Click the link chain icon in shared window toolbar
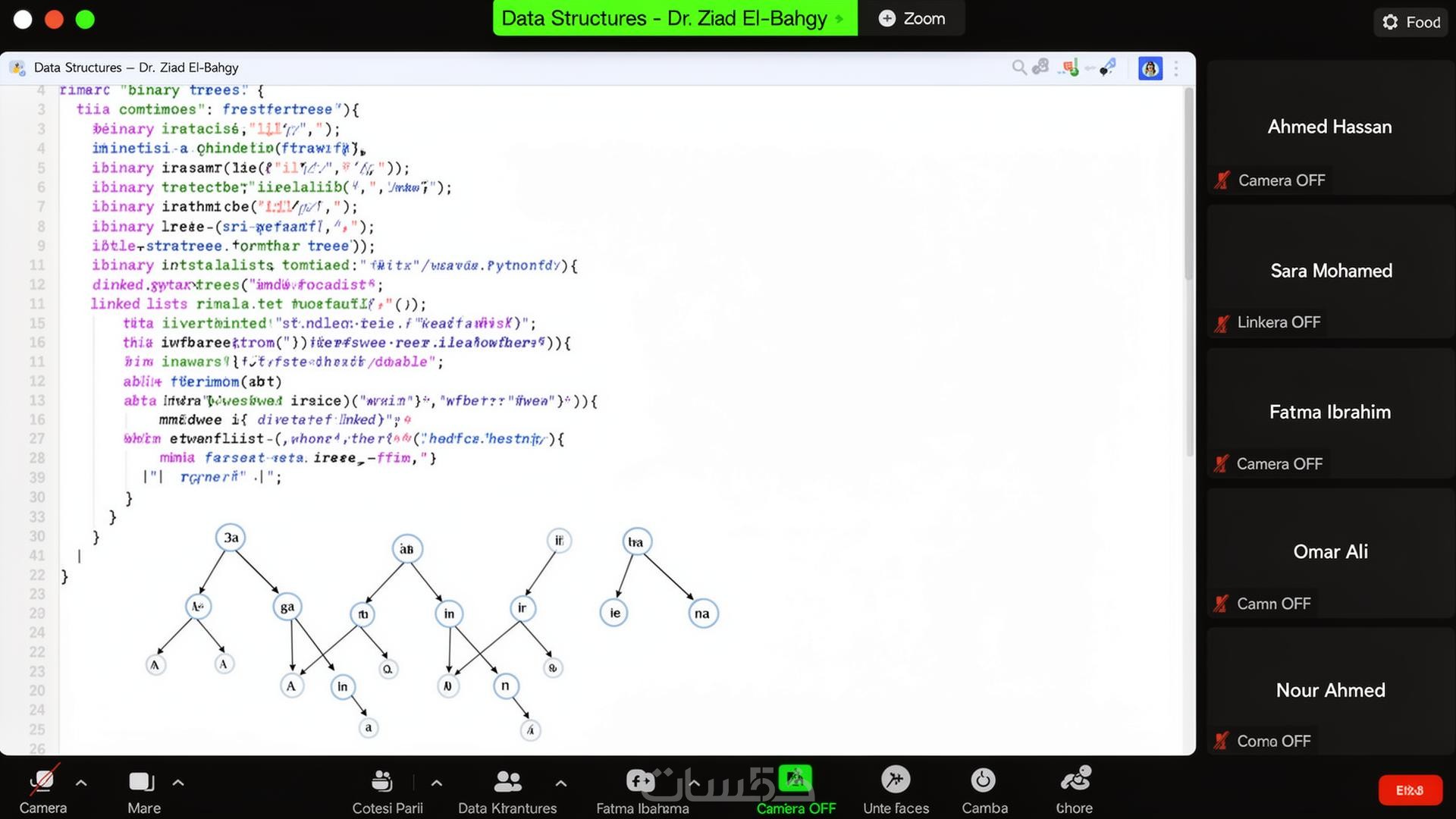 (x=1040, y=67)
